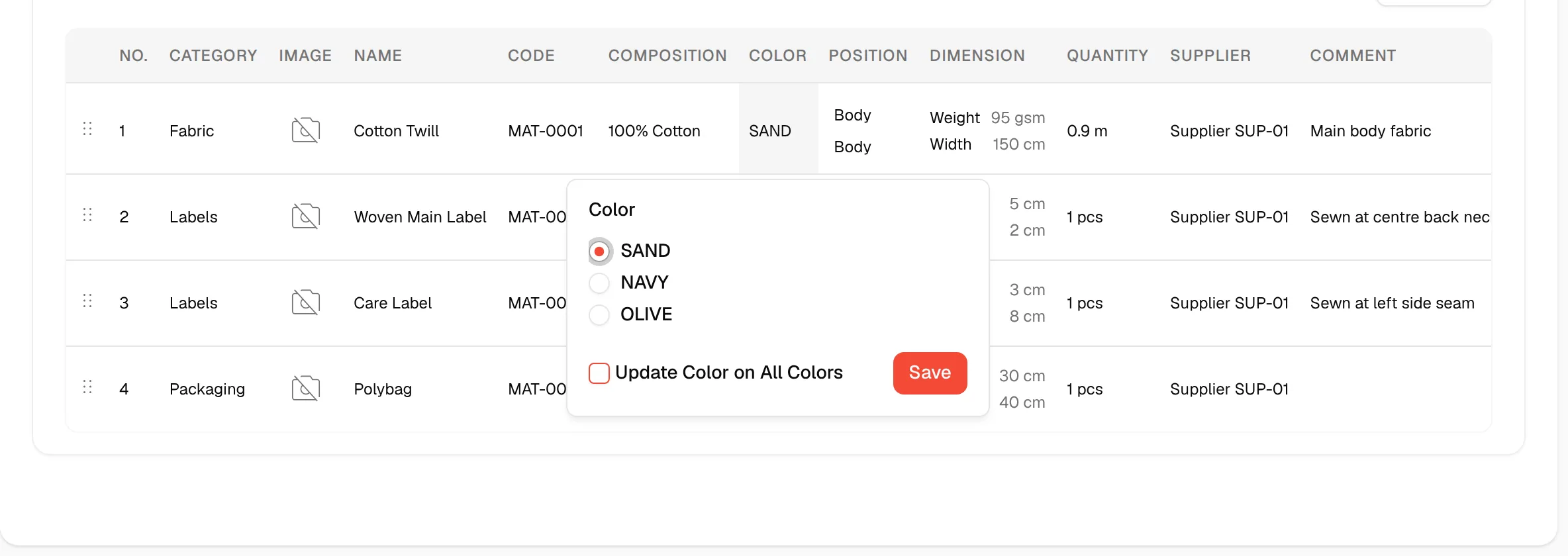Click the POSITION column header

coord(868,56)
